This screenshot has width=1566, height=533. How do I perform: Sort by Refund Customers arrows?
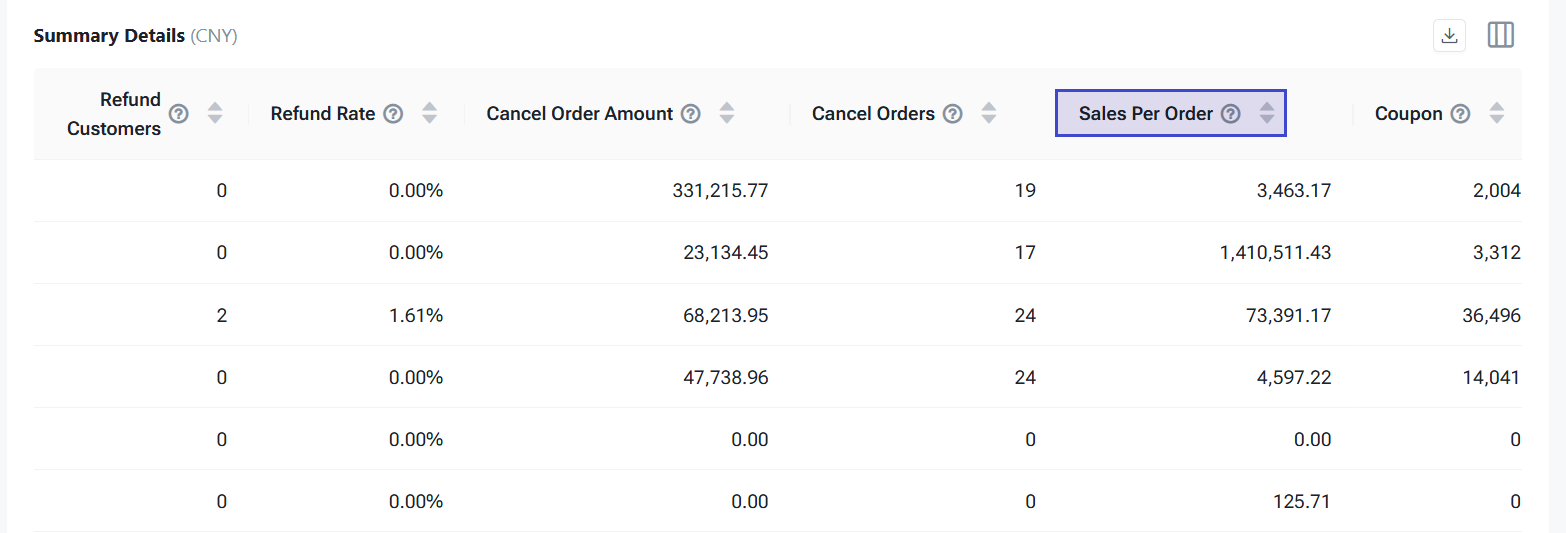[x=215, y=114]
